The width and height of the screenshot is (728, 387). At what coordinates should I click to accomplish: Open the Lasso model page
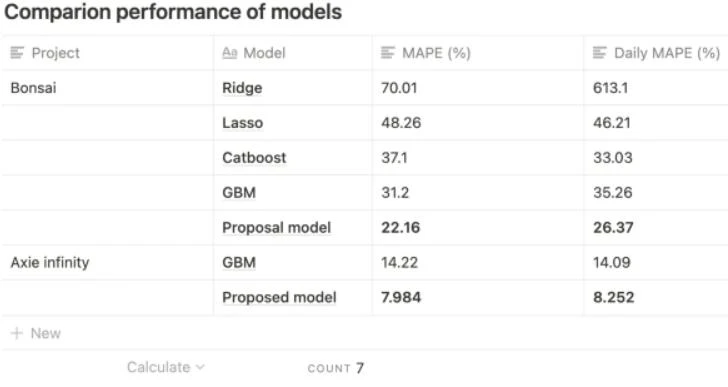coord(242,123)
